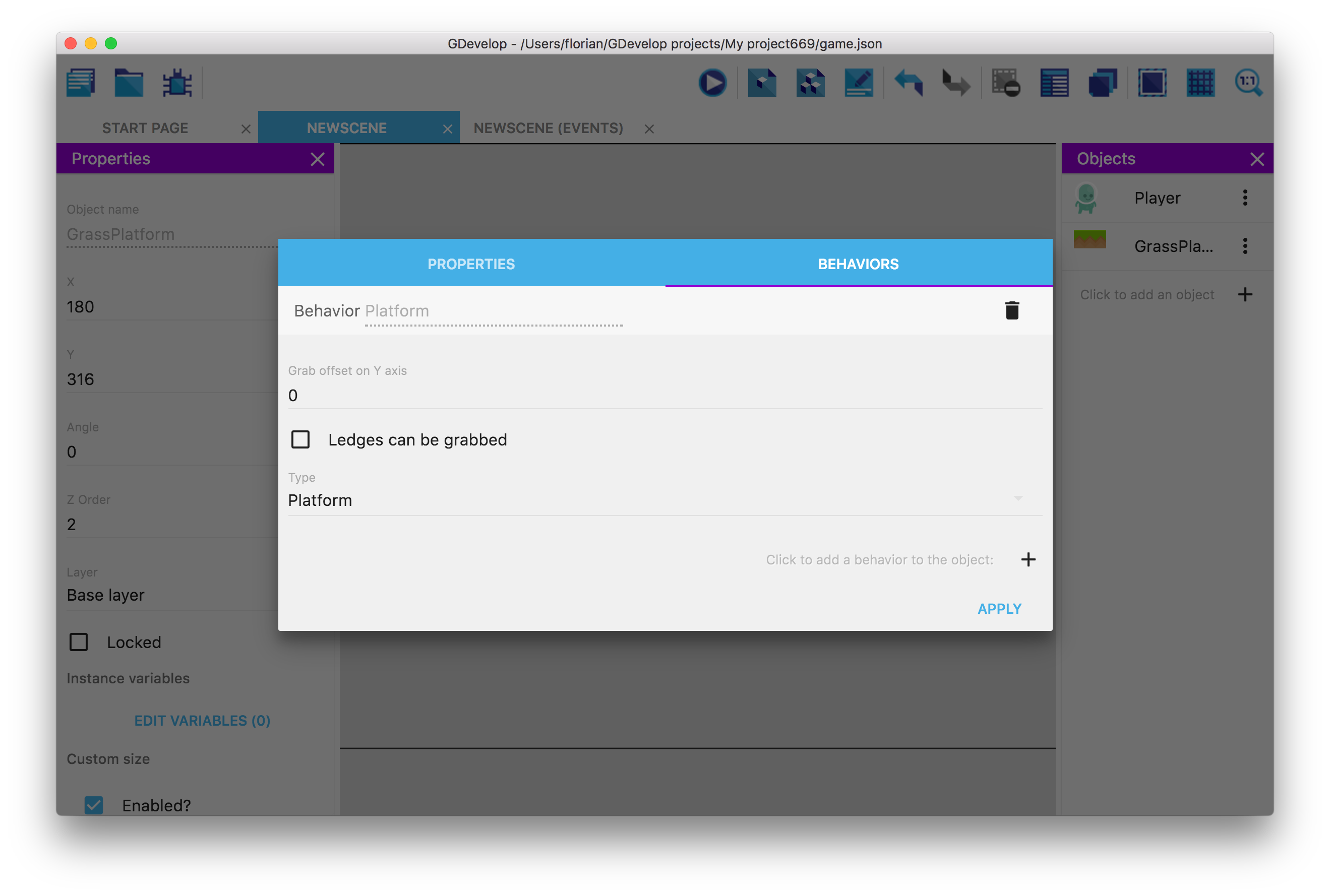This screenshot has width=1330, height=896.
Task: Click the Apply button
Action: tap(999, 609)
